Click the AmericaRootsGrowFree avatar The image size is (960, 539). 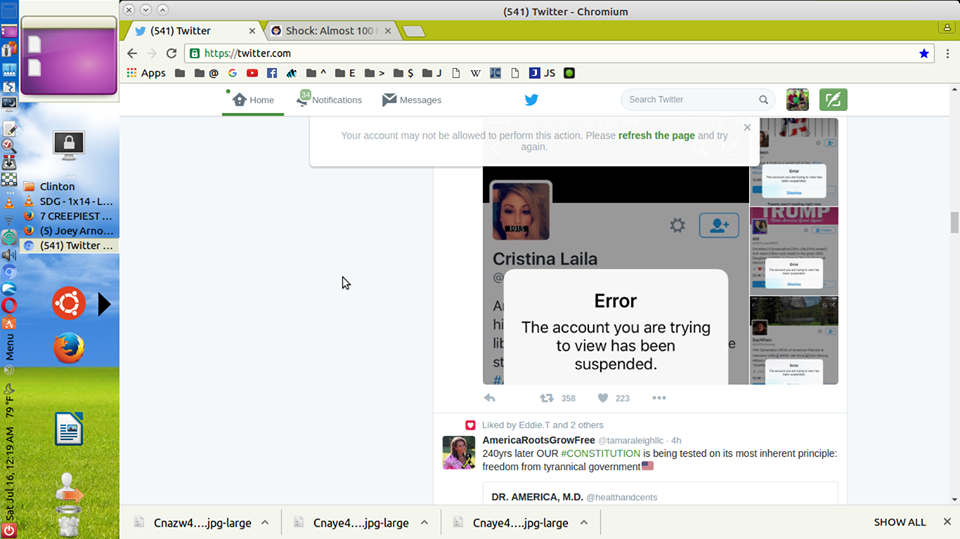pyautogui.click(x=459, y=453)
